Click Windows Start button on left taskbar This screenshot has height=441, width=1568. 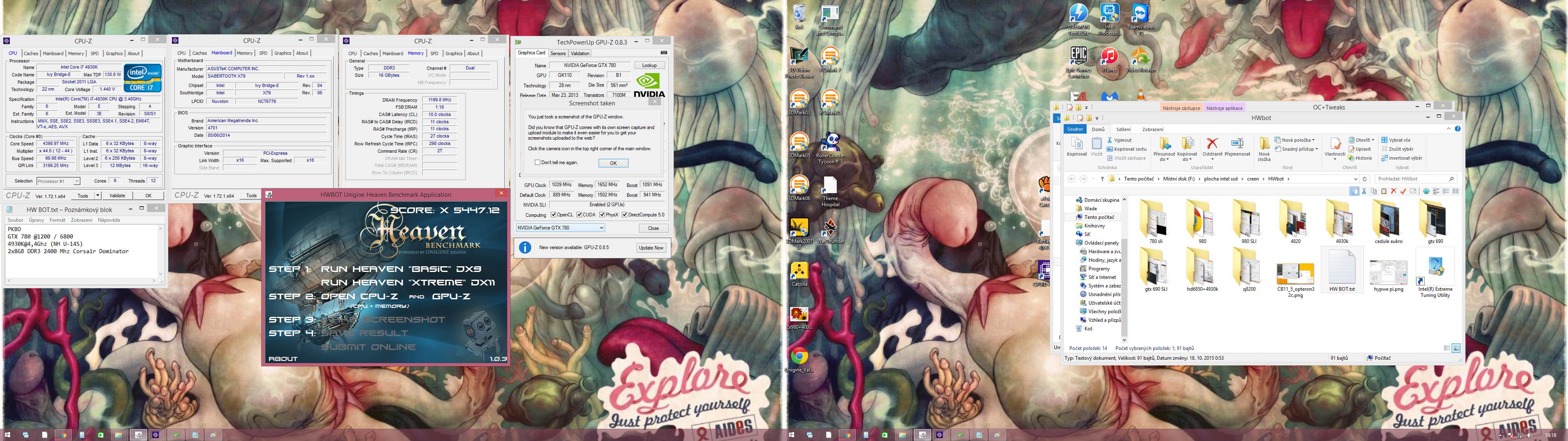point(7,435)
